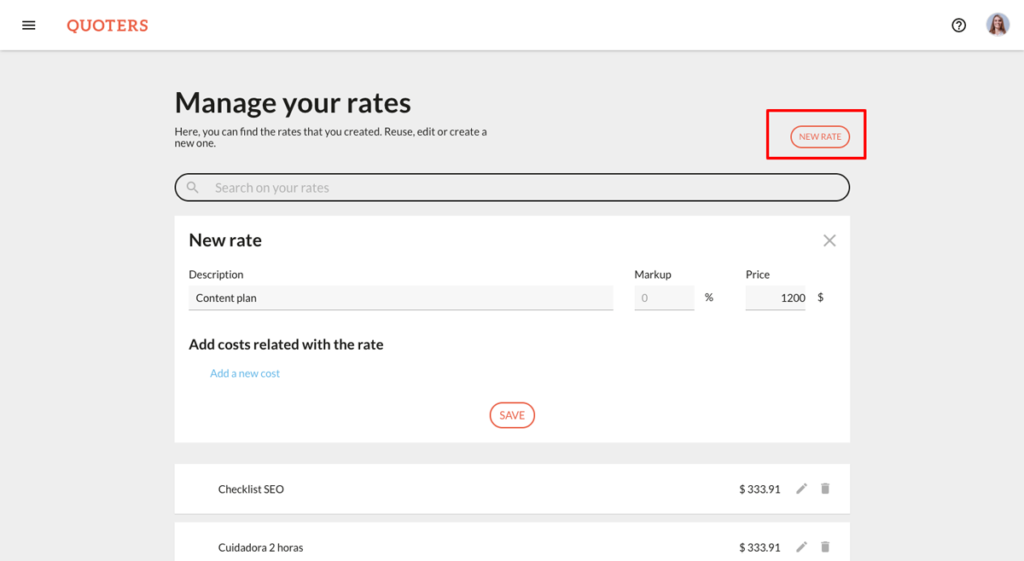Edit the Checklist SEO rate

(801, 489)
